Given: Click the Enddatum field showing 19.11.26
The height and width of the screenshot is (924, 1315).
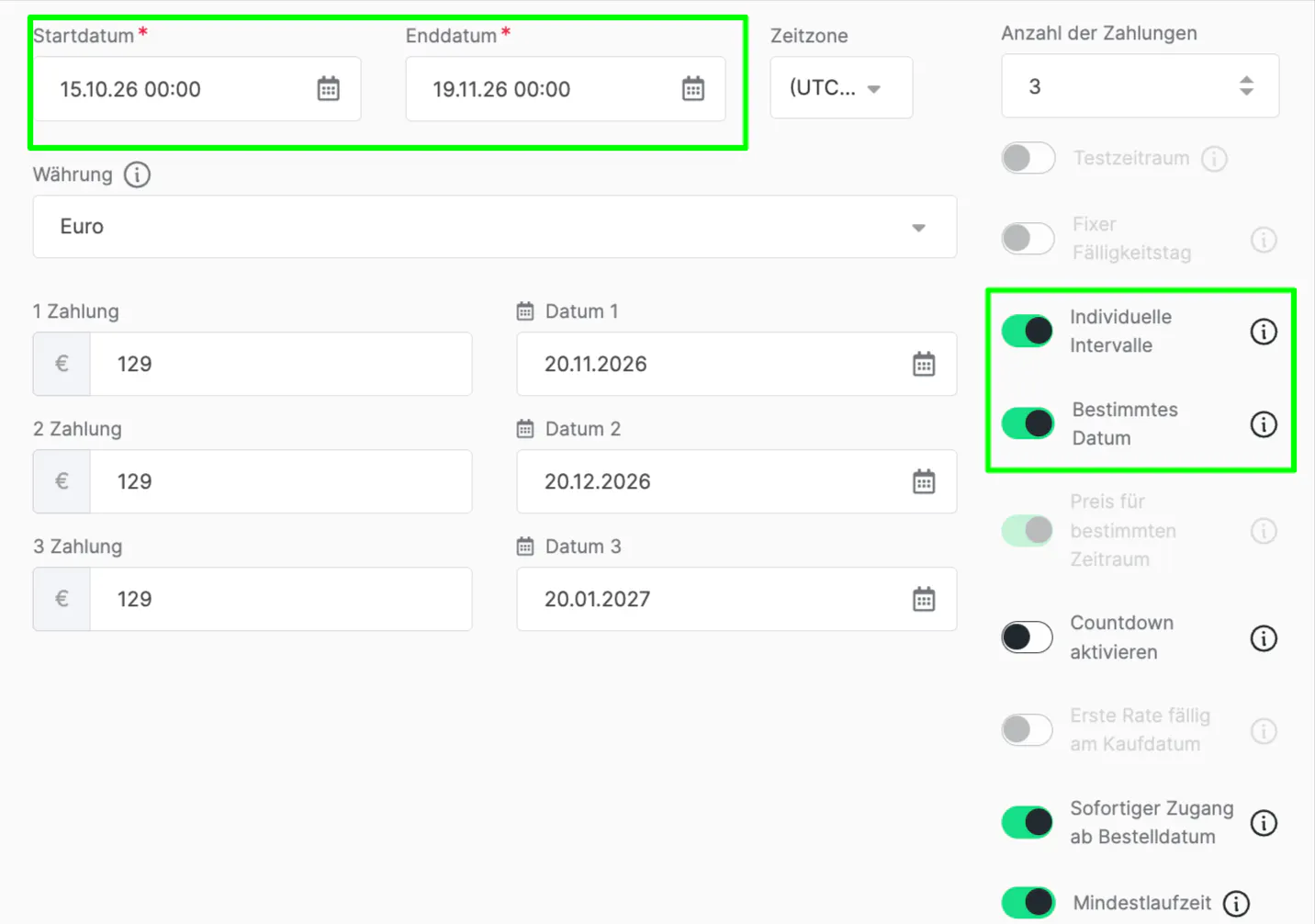Looking at the screenshot, I should click(x=566, y=89).
